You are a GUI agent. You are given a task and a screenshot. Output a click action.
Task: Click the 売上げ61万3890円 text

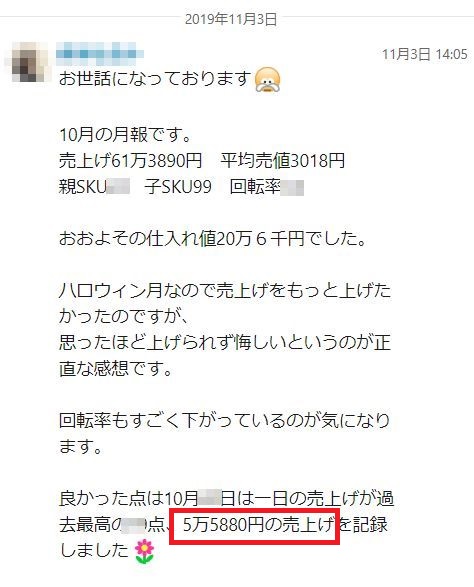(x=131, y=161)
